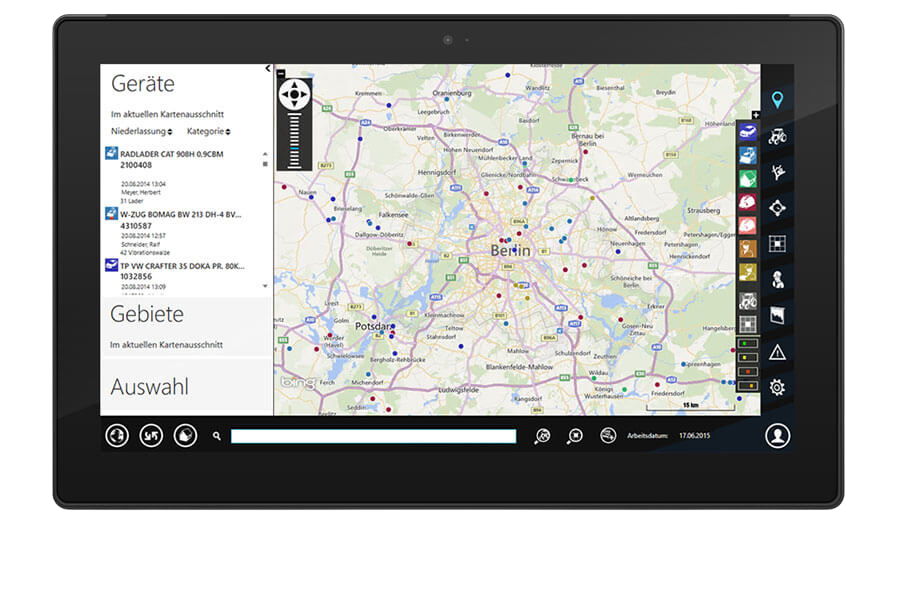The height and width of the screenshot is (604, 900).
Task: Click the worker personnel icon in sidebar
Action: pos(777,280)
